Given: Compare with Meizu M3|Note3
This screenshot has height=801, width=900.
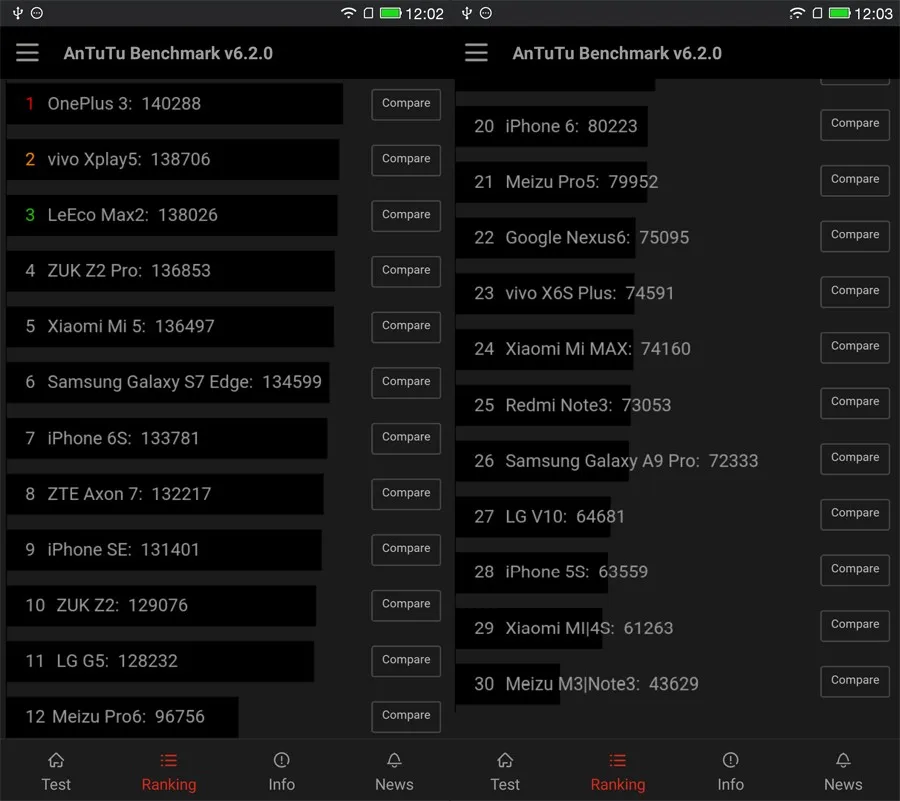Looking at the screenshot, I should (855, 681).
